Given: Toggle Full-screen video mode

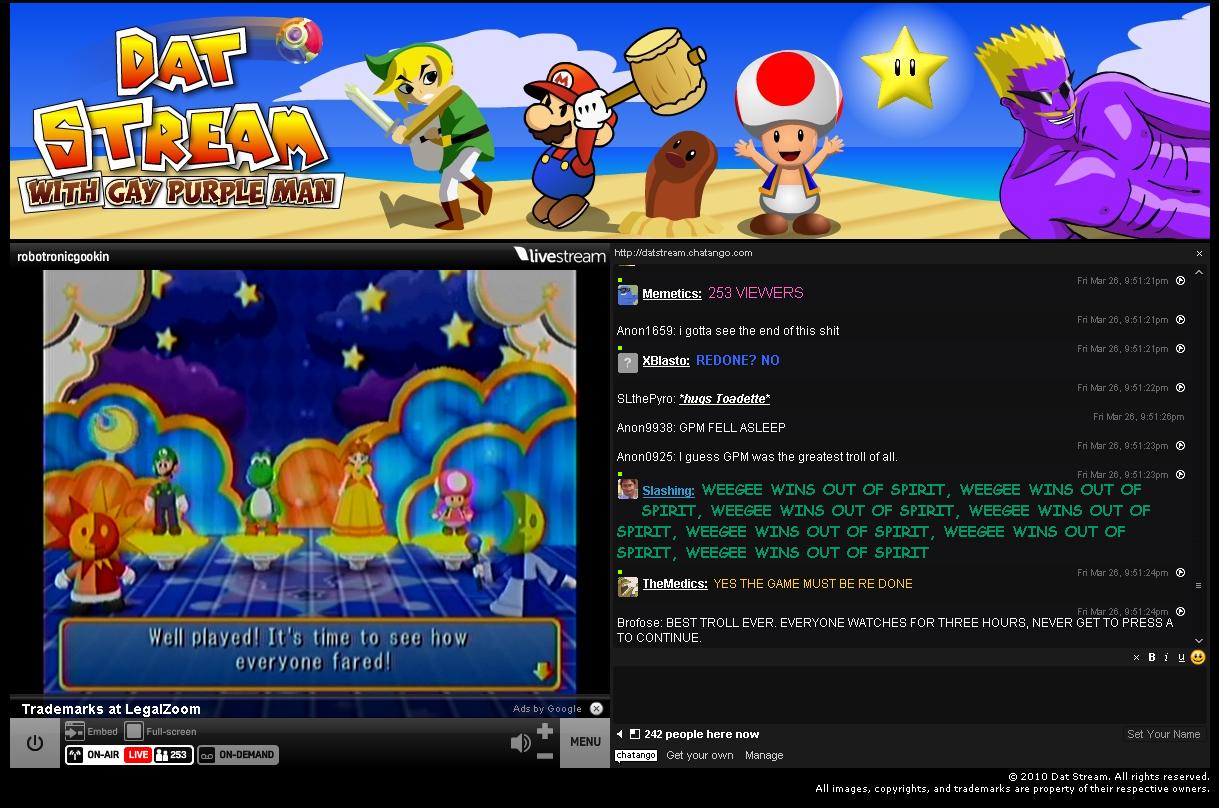Looking at the screenshot, I should [x=133, y=731].
